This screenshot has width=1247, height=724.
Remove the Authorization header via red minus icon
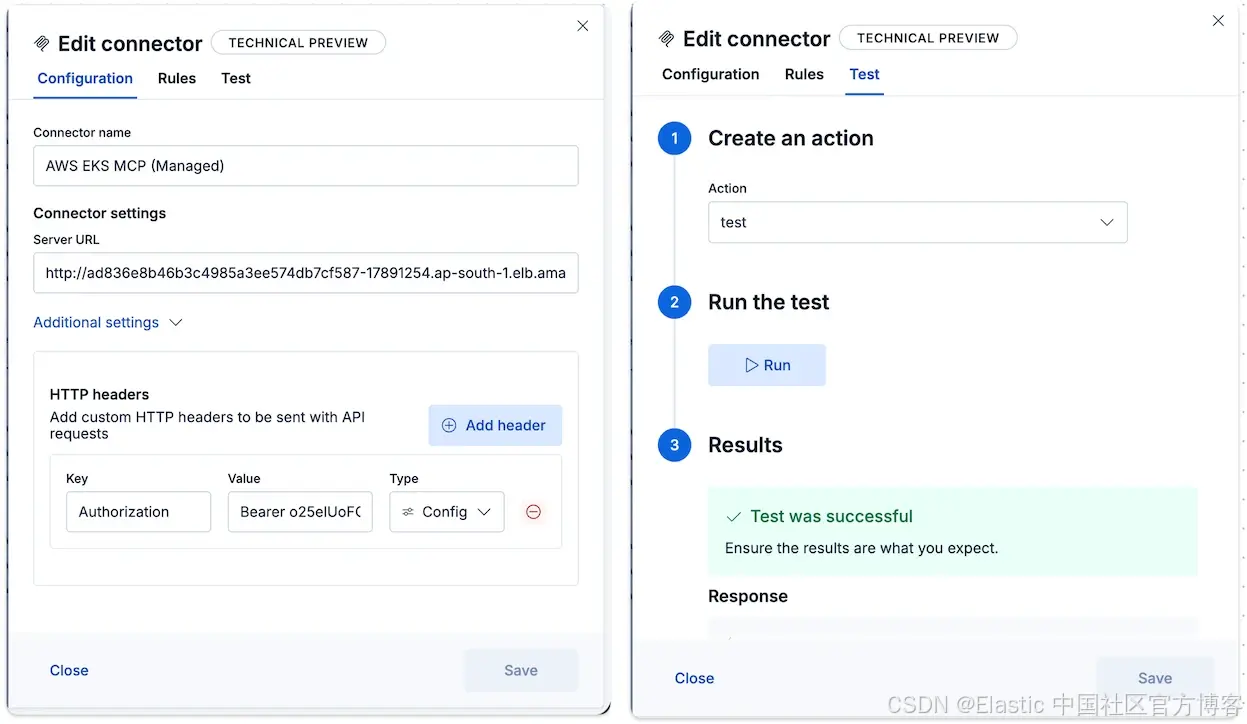click(533, 512)
